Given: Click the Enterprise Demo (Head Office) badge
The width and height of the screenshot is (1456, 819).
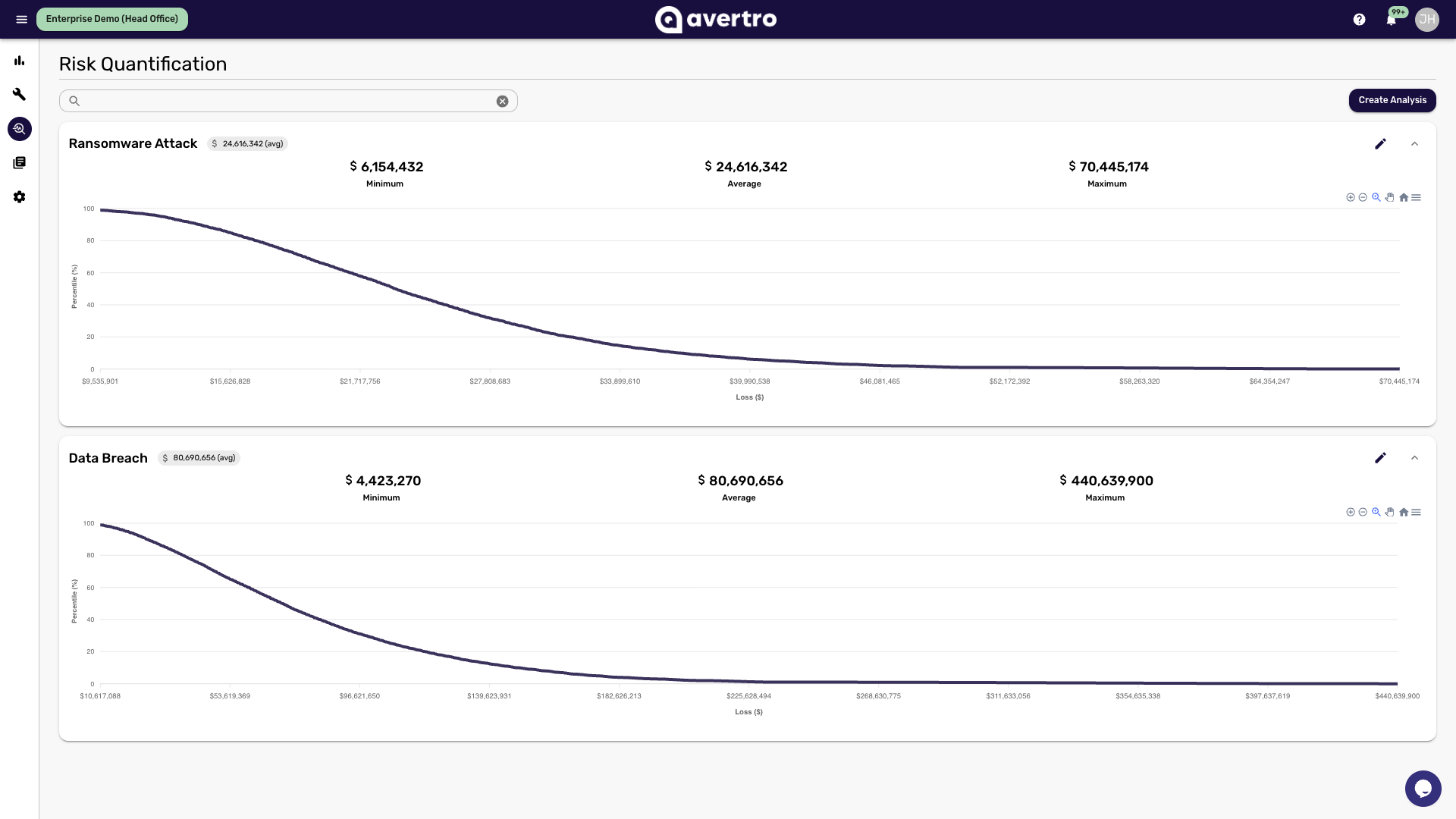Looking at the screenshot, I should (x=112, y=19).
